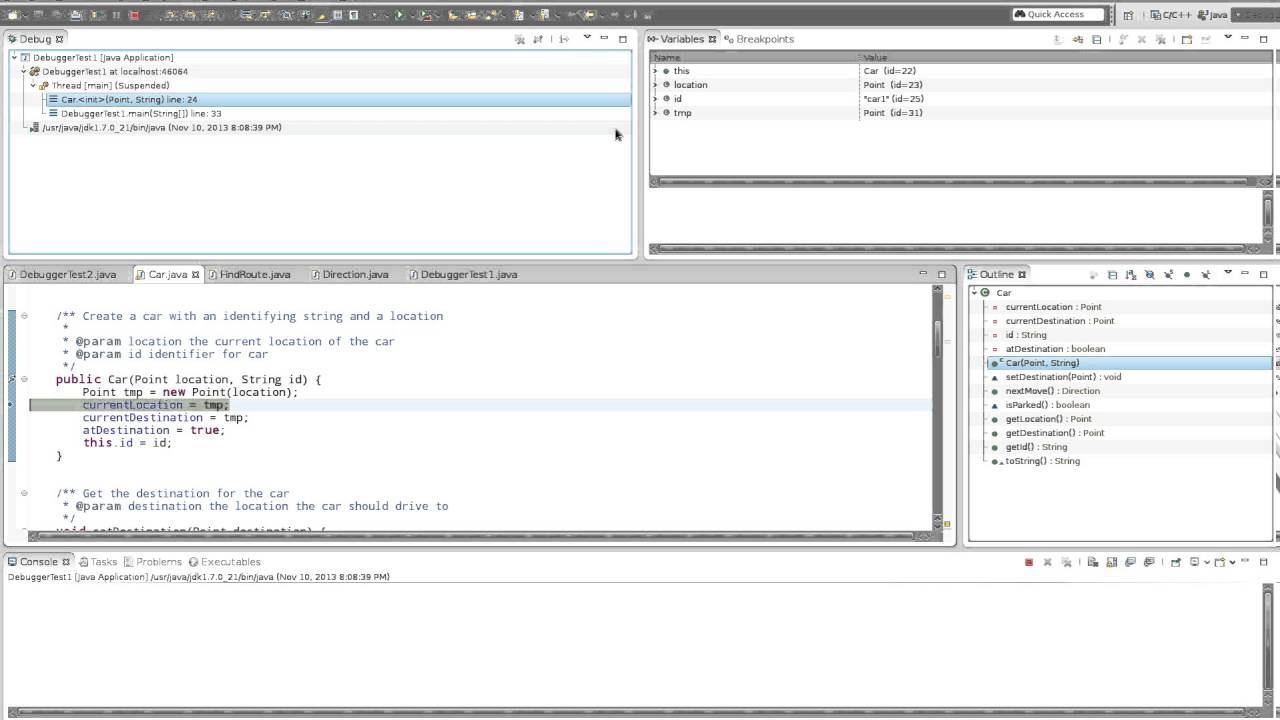Click Pin Console icon

[x=1176, y=562]
